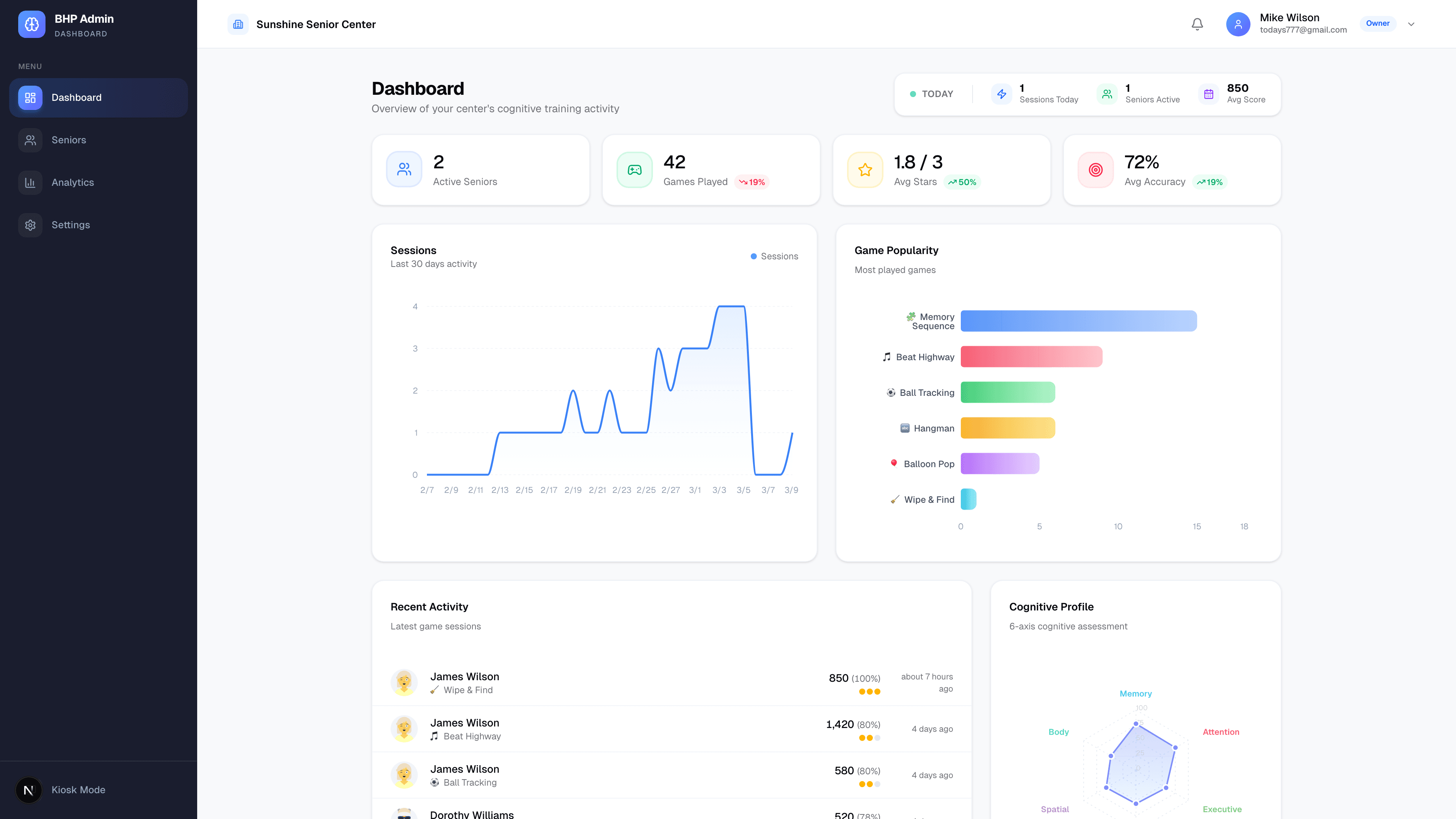Open Analytics via the bar chart icon

pyautogui.click(x=30, y=182)
